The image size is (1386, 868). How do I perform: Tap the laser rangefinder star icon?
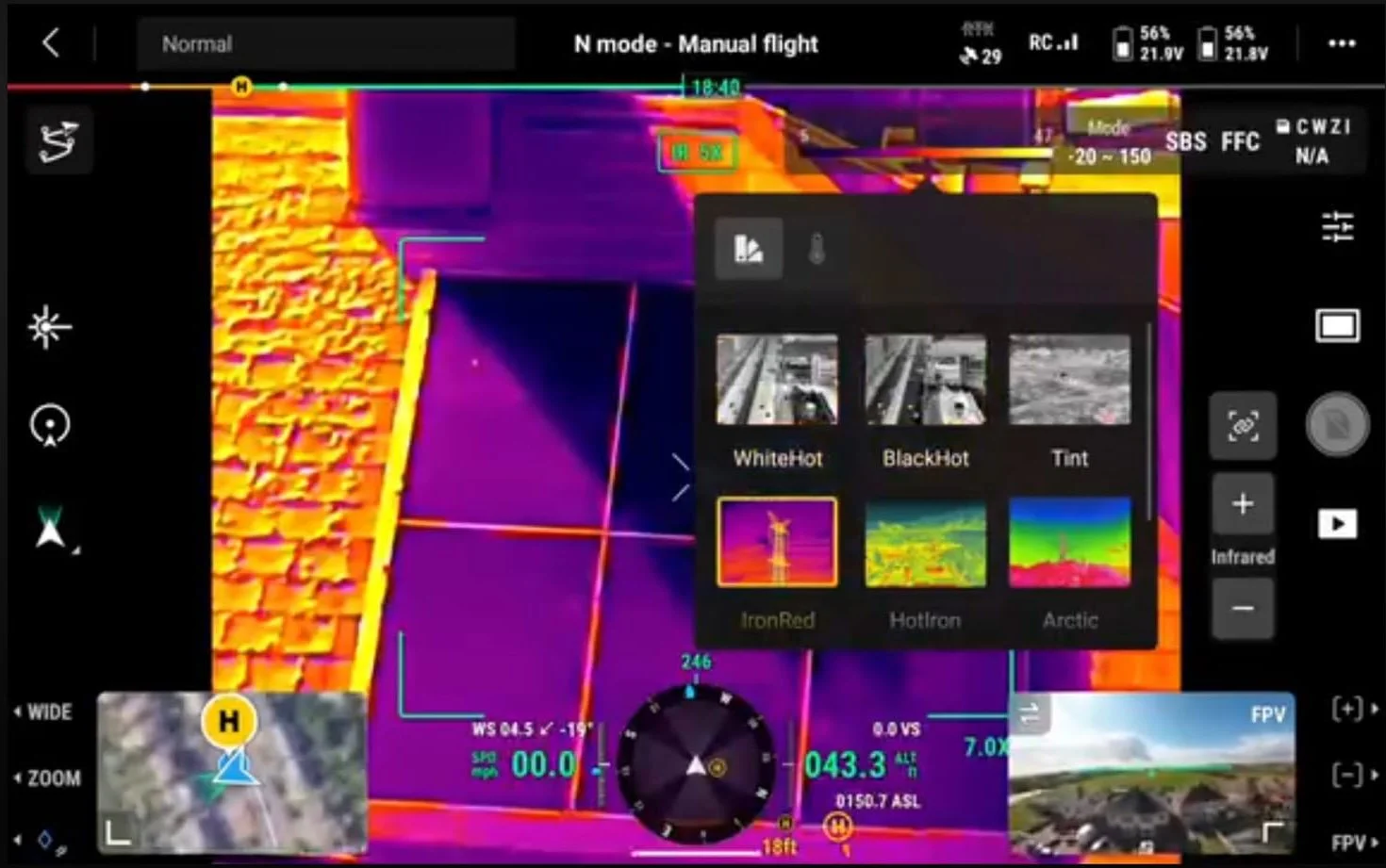(49, 327)
